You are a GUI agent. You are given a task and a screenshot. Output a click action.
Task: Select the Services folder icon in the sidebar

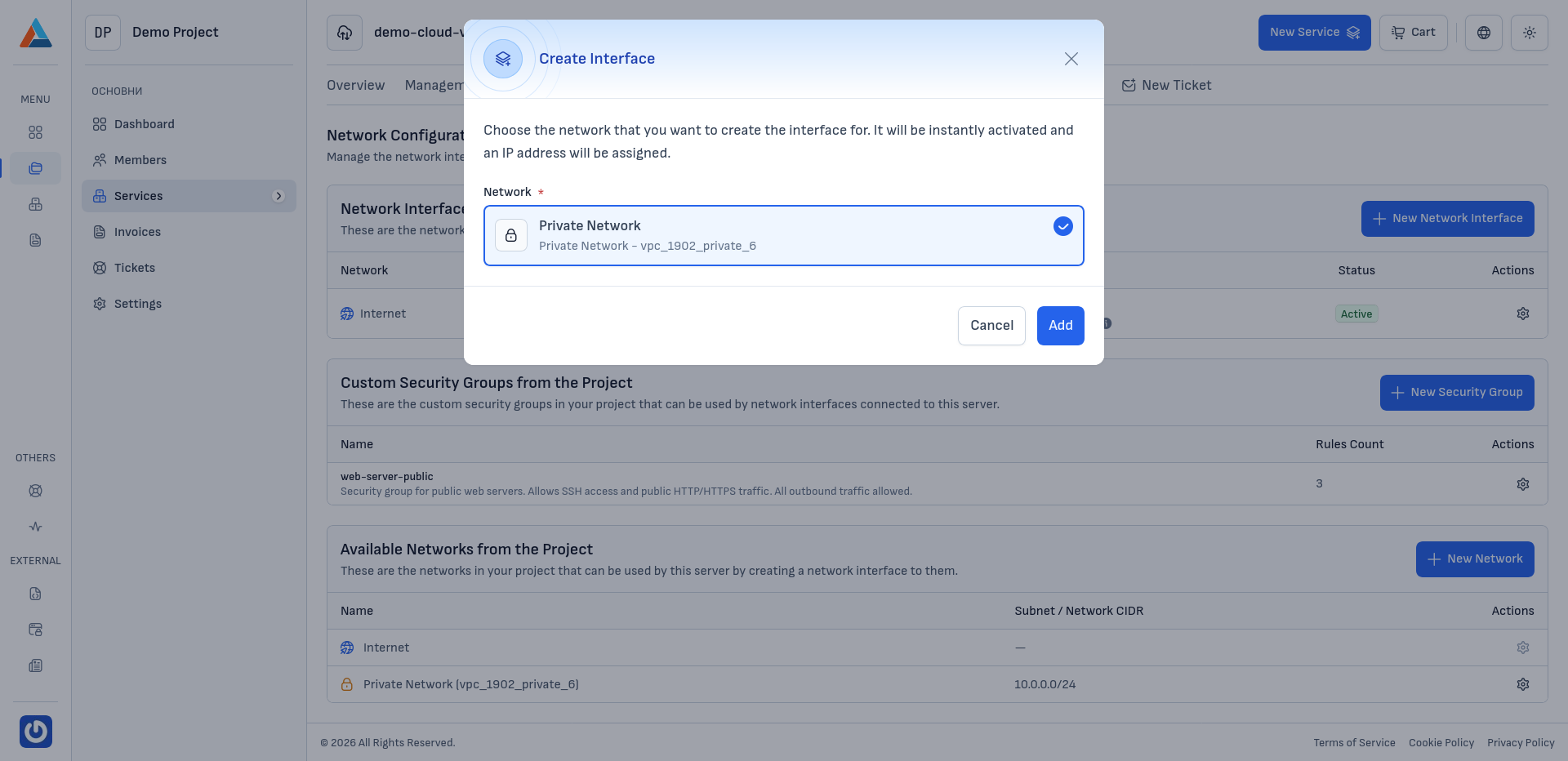(35, 168)
